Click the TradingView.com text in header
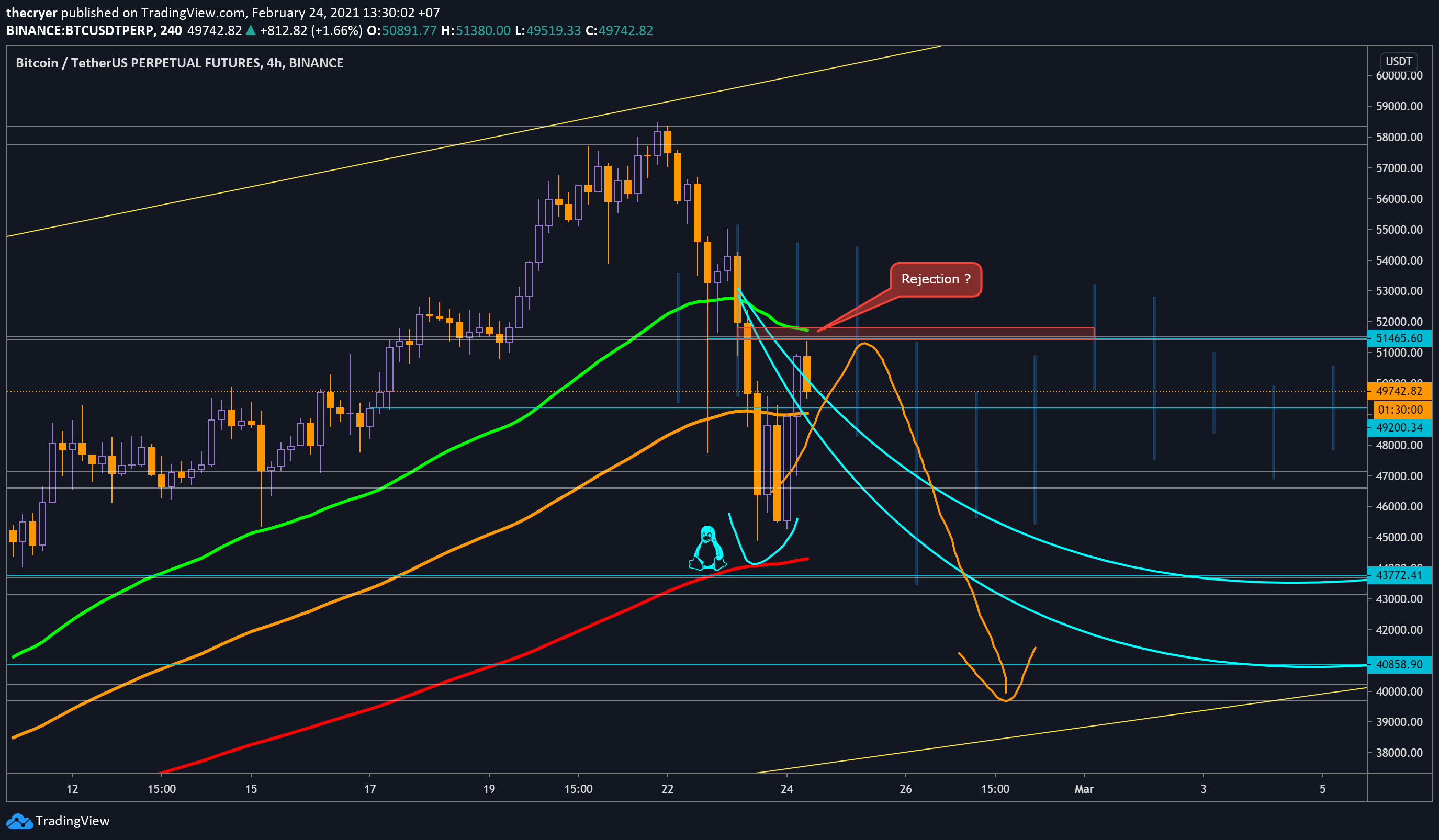This screenshot has width=1439, height=840. pos(194,13)
